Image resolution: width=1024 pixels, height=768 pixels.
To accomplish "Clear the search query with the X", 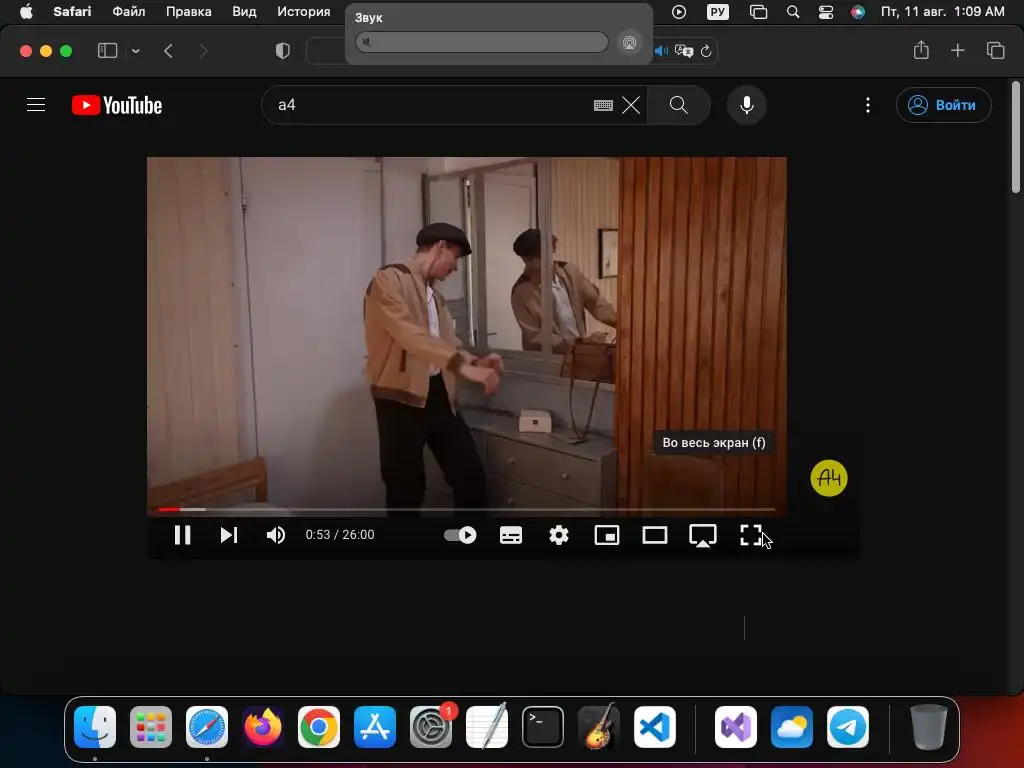I will coord(631,104).
